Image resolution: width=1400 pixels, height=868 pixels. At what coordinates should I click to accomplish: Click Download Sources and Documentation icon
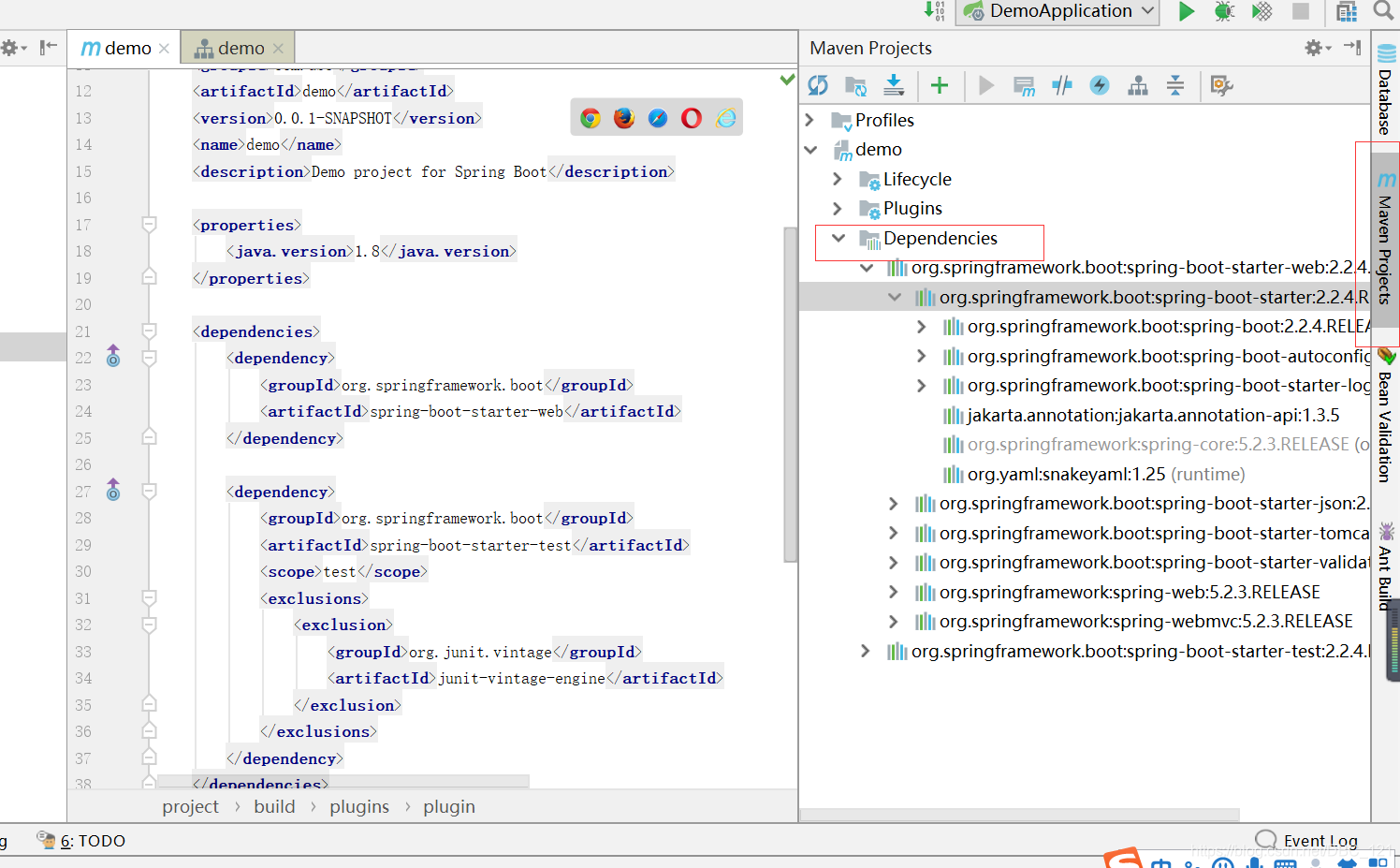tap(894, 85)
